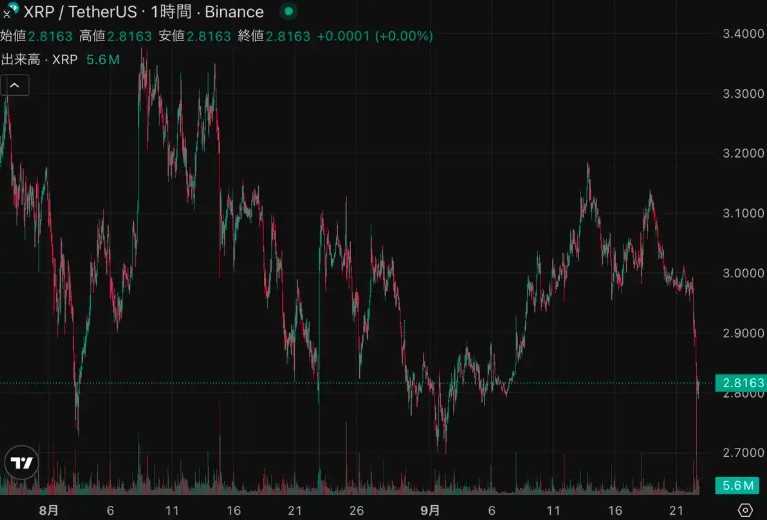
Task: Collapse the indicator legend with chevron
Action: 15,86
